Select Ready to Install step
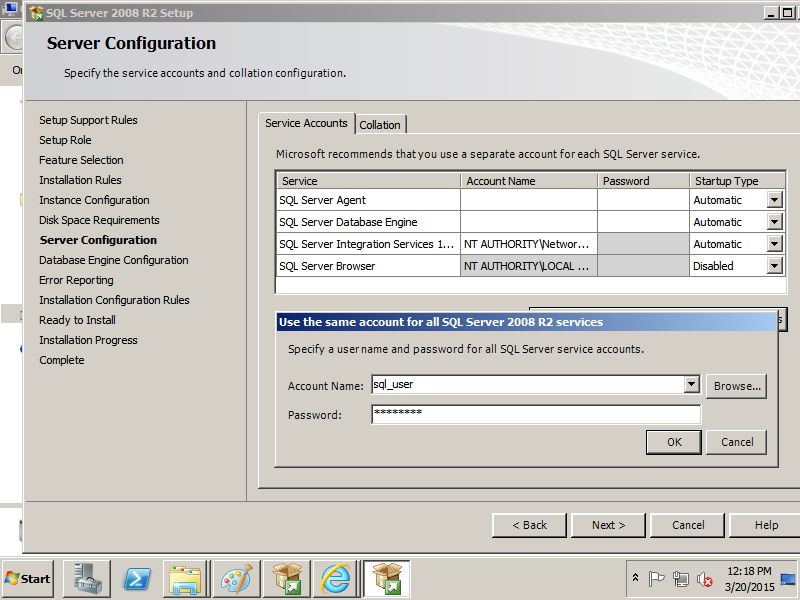 click(x=78, y=320)
